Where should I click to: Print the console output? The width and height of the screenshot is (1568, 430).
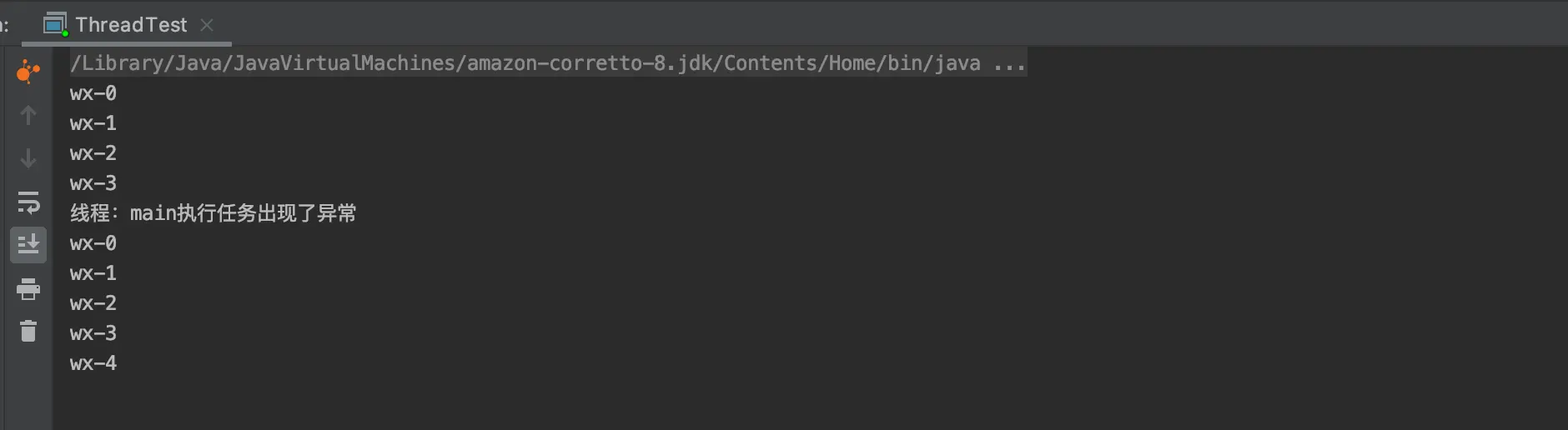pyautogui.click(x=28, y=288)
